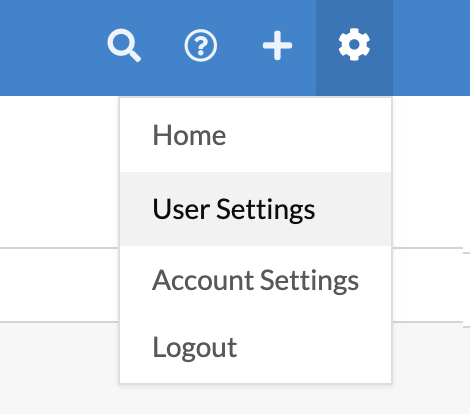Toggle the highlighted gear icon

point(354,45)
